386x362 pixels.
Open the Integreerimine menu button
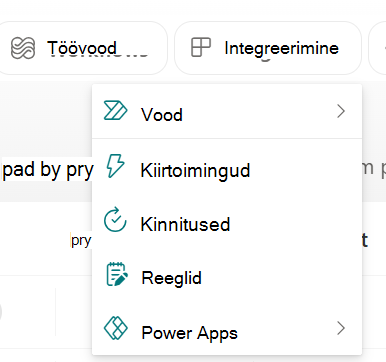coord(268,48)
